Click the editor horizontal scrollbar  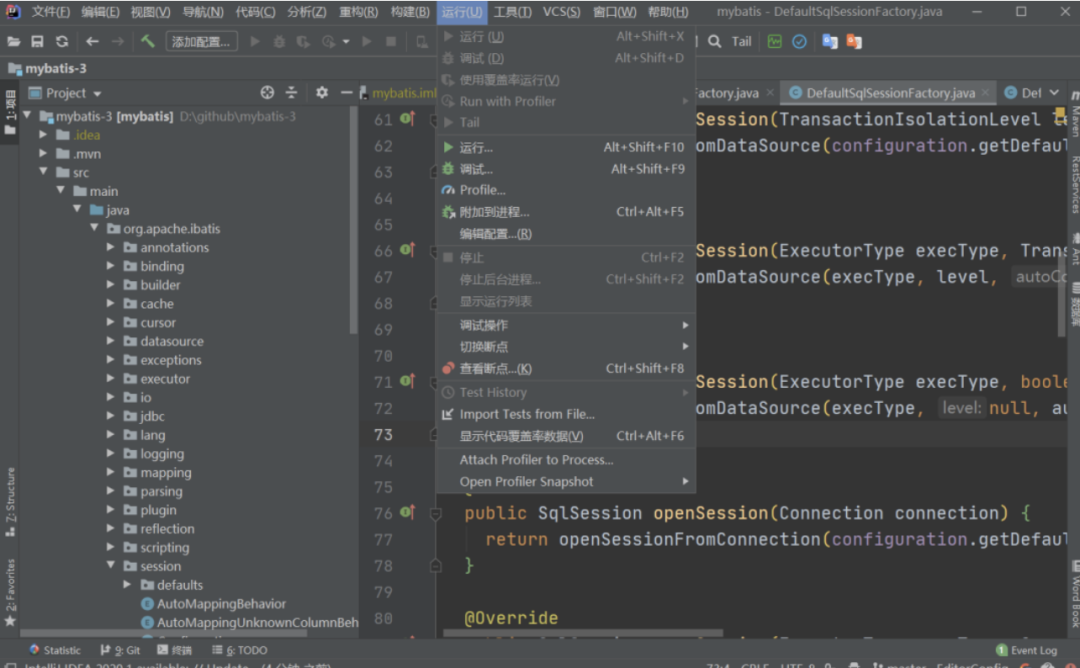tap(583, 632)
